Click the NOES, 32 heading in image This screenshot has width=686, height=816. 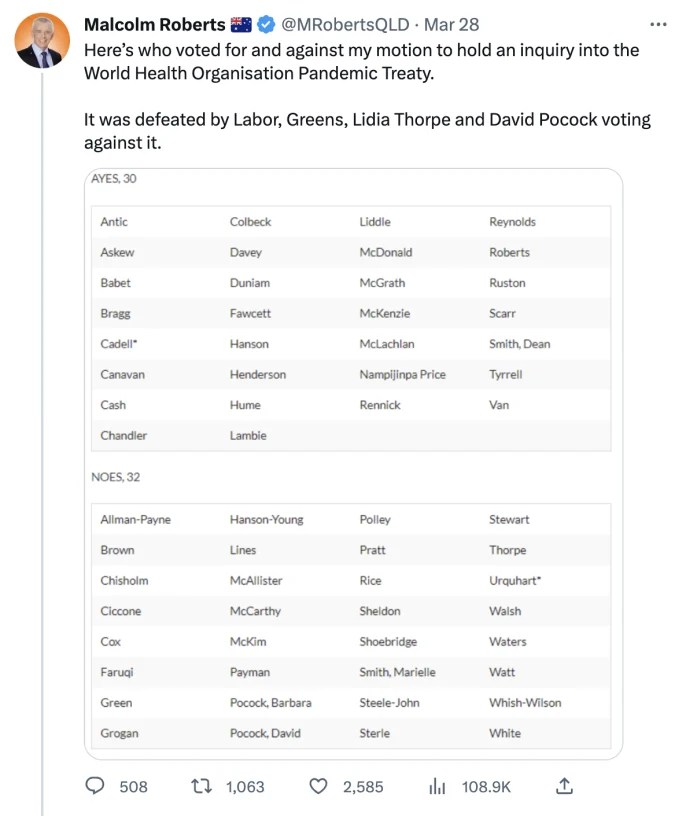point(115,477)
